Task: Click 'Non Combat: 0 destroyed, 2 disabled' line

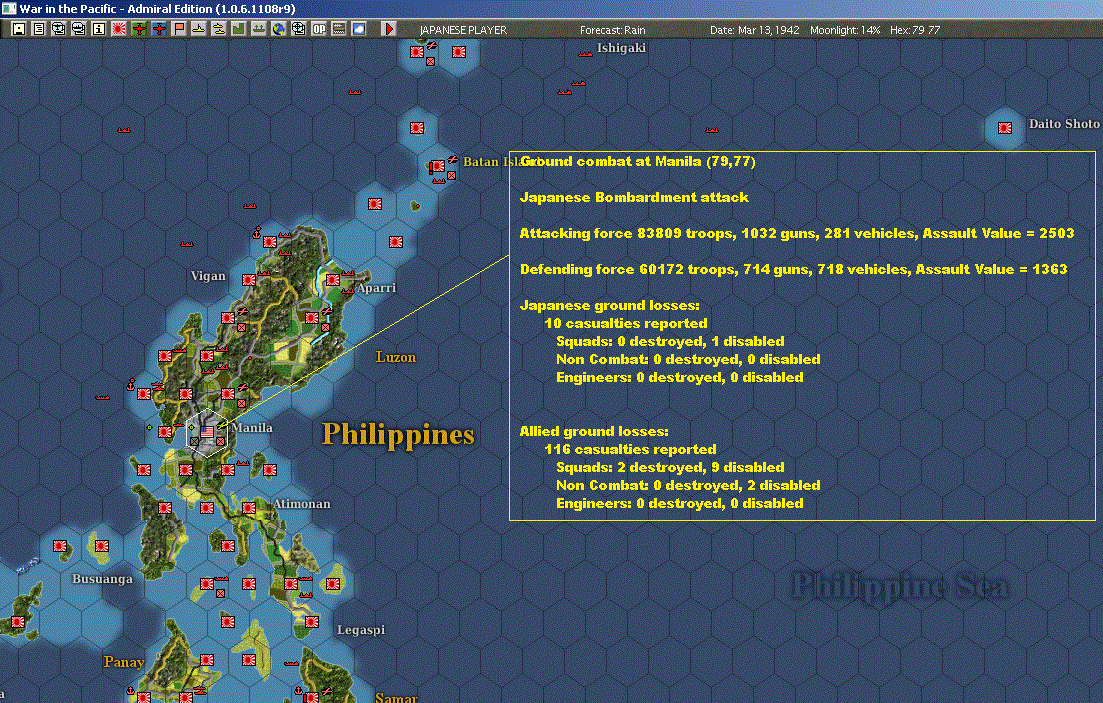Action: pos(688,486)
